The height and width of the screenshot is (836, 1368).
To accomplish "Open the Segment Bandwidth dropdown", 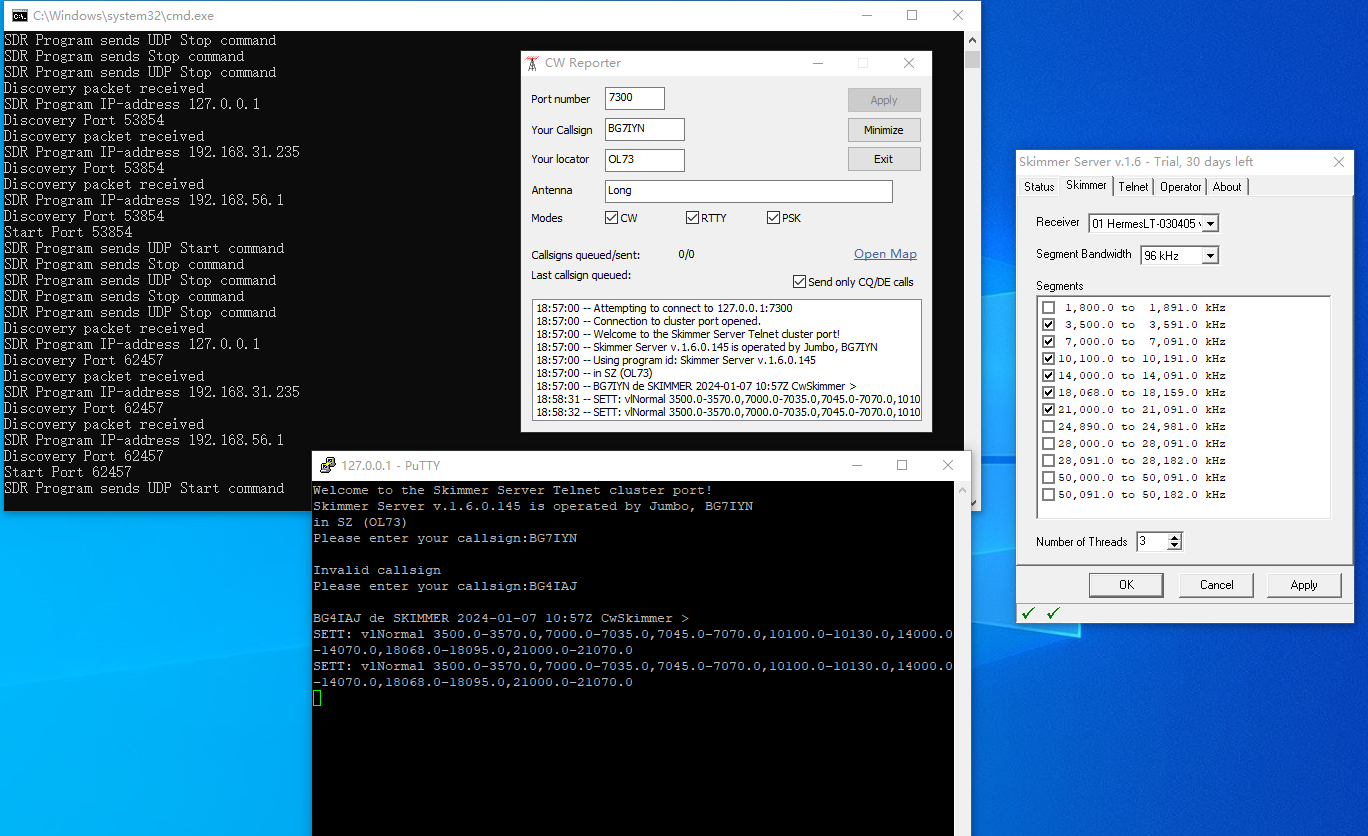I will coord(1210,256).
